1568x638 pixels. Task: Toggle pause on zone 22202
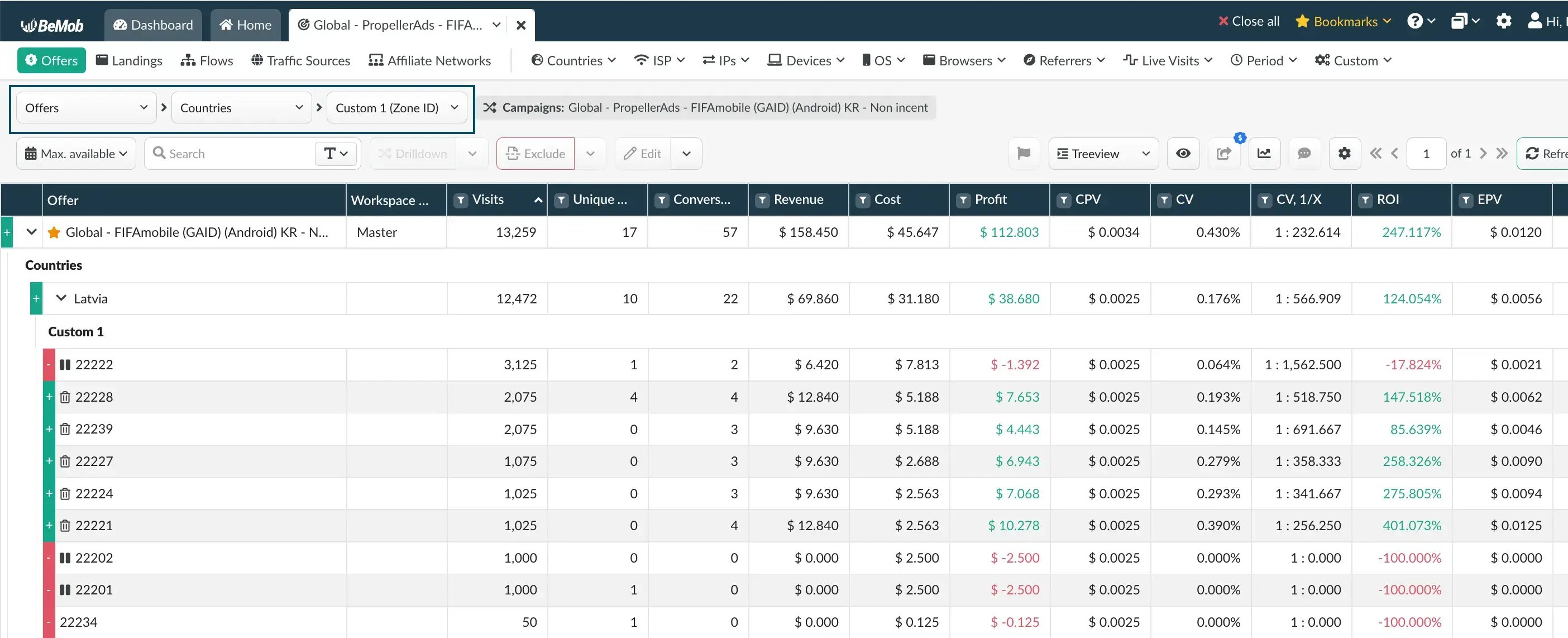65,557
